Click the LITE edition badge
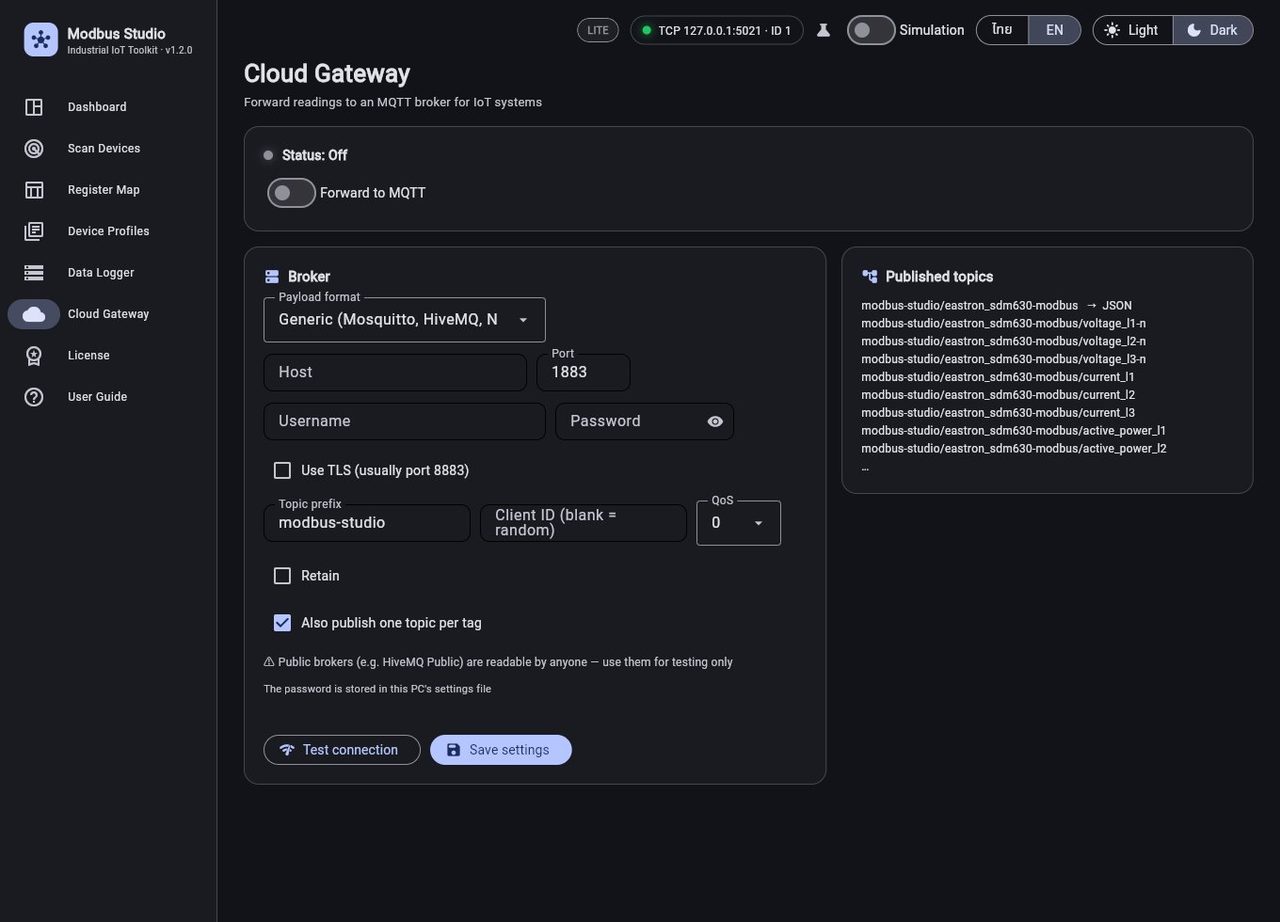This screenshot has height=922, width=1280. [598, 30]
